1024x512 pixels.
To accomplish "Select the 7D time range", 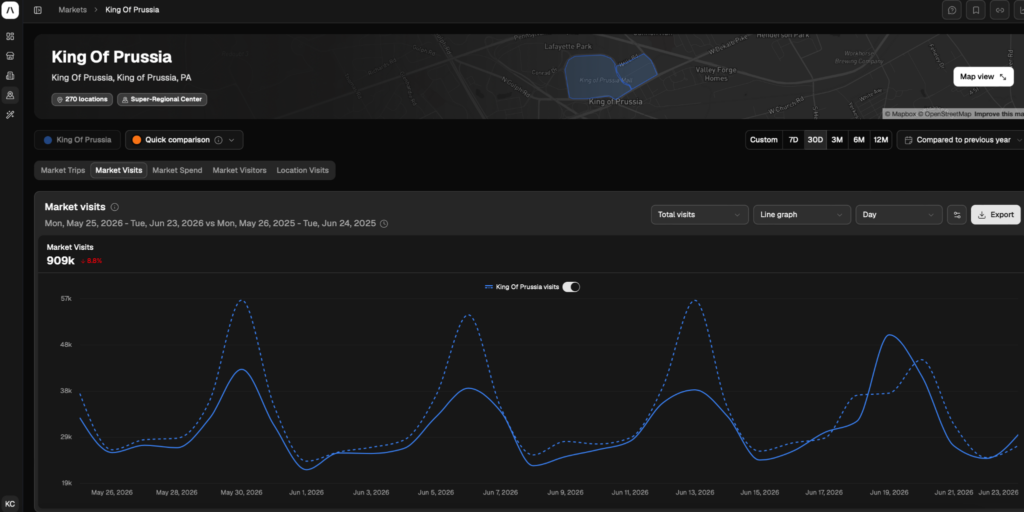I will [793, 140].
